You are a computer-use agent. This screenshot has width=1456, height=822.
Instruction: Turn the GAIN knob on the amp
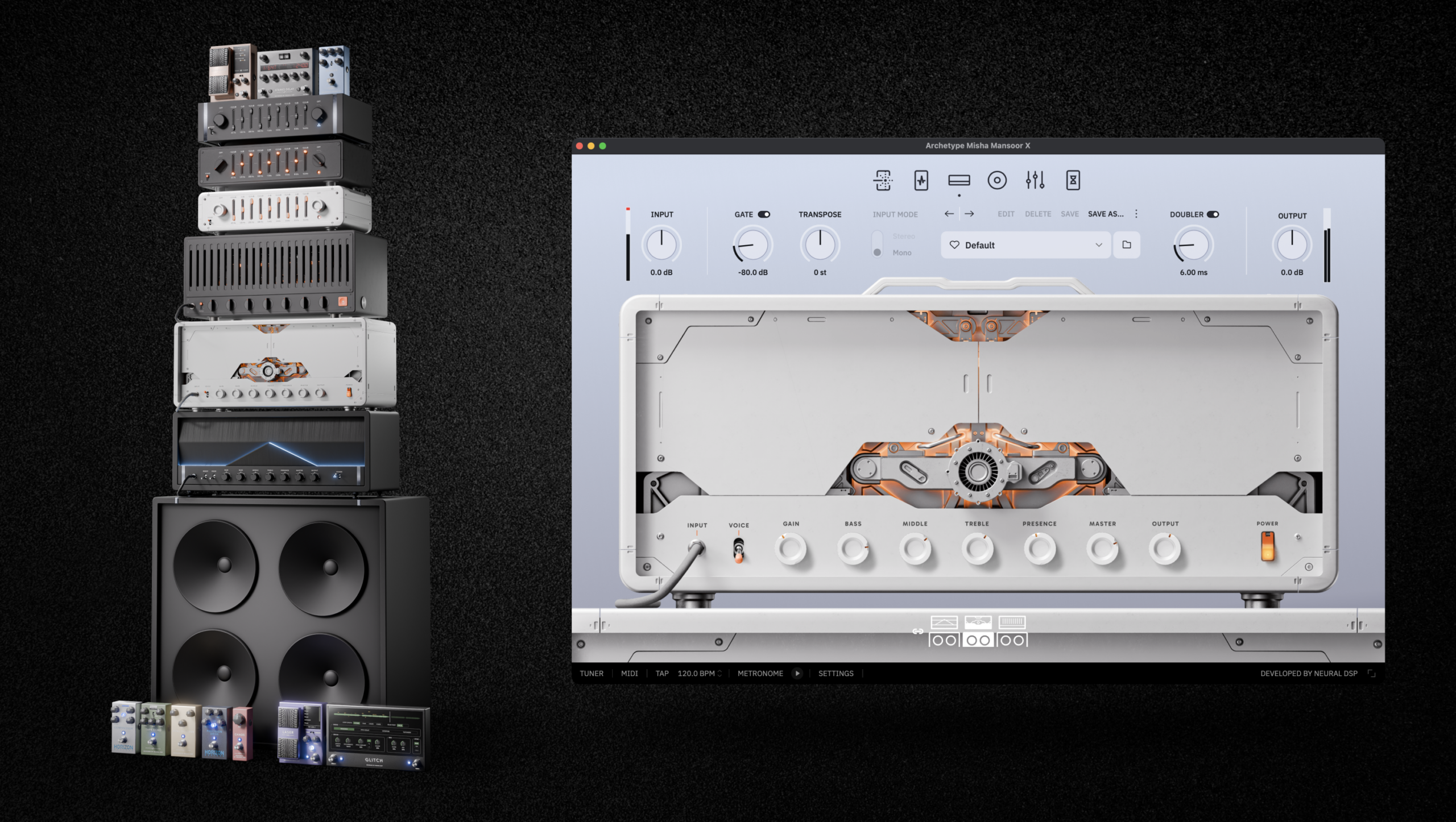(791, 547)
